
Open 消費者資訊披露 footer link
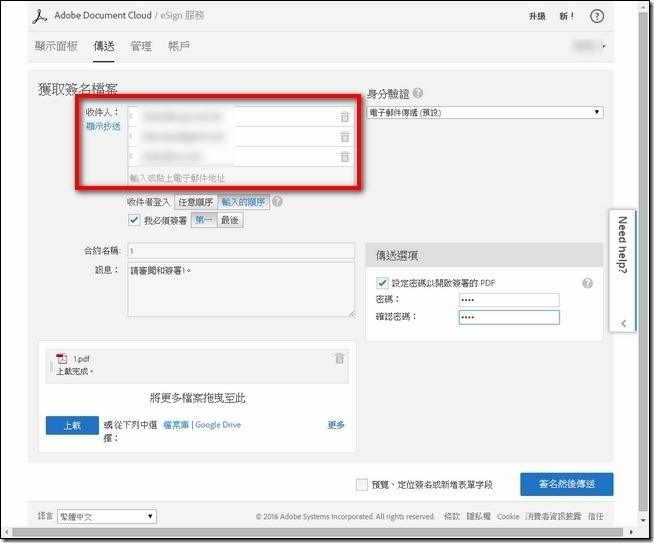pyautogui.click(x=553, y=516)
